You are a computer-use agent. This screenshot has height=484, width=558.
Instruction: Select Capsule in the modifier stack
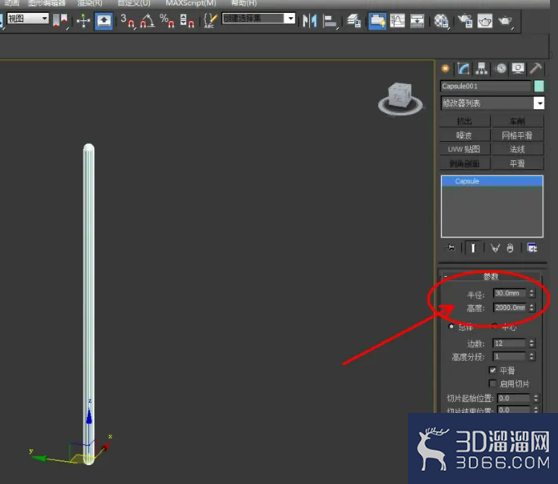pyautogui.click(x=492, y=182)
